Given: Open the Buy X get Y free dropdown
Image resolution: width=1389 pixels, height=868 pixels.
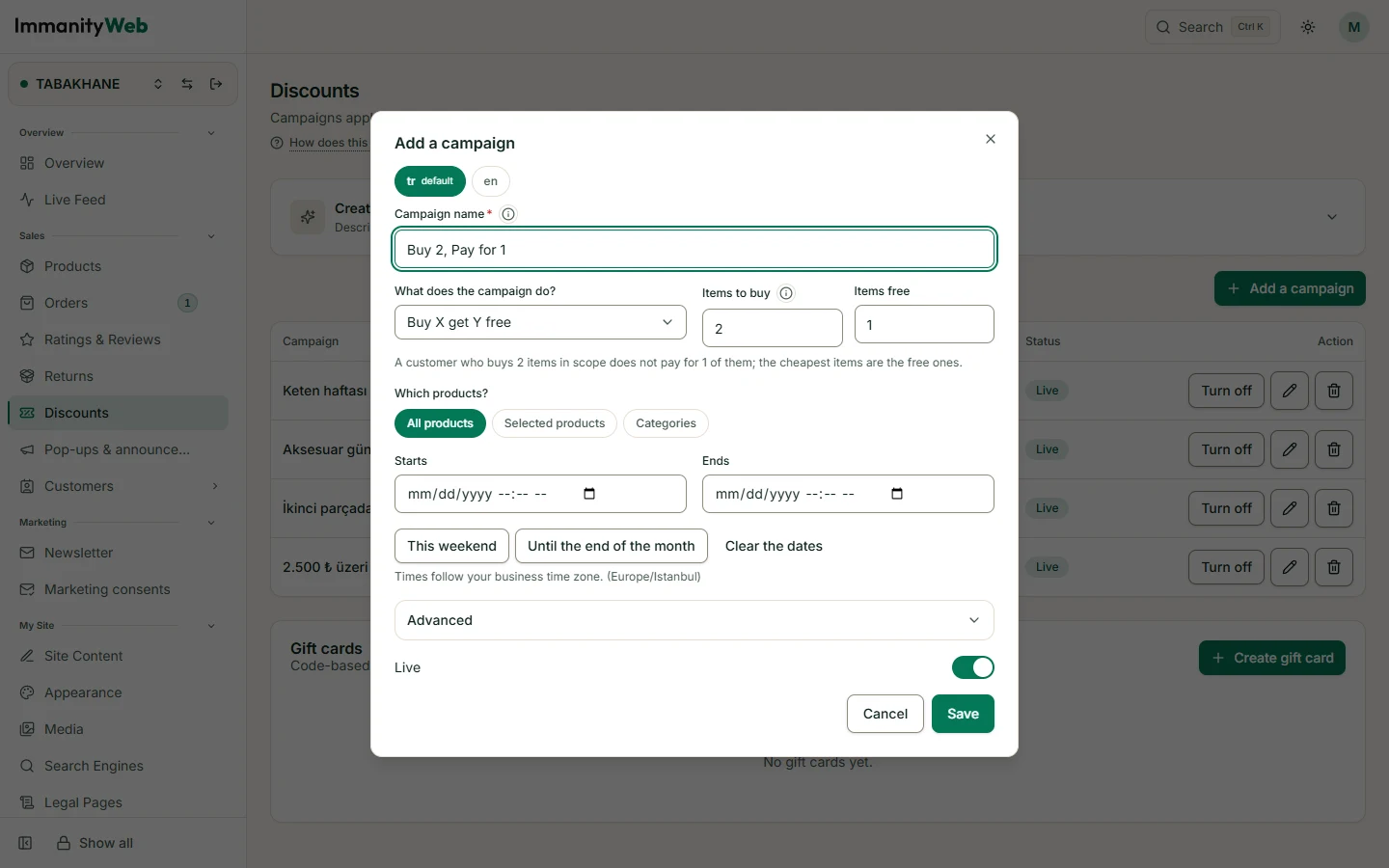Looking at the screenshot, I should click(x=540, y=322).
